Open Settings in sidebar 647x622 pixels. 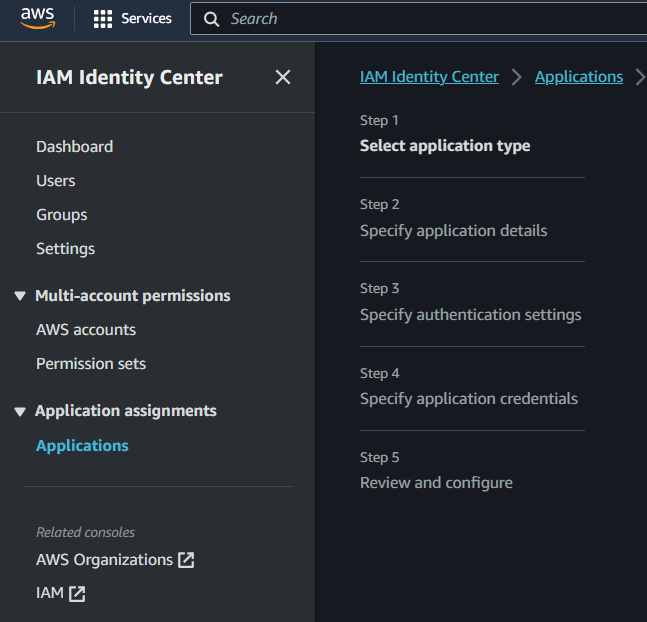tap(66, 249)
